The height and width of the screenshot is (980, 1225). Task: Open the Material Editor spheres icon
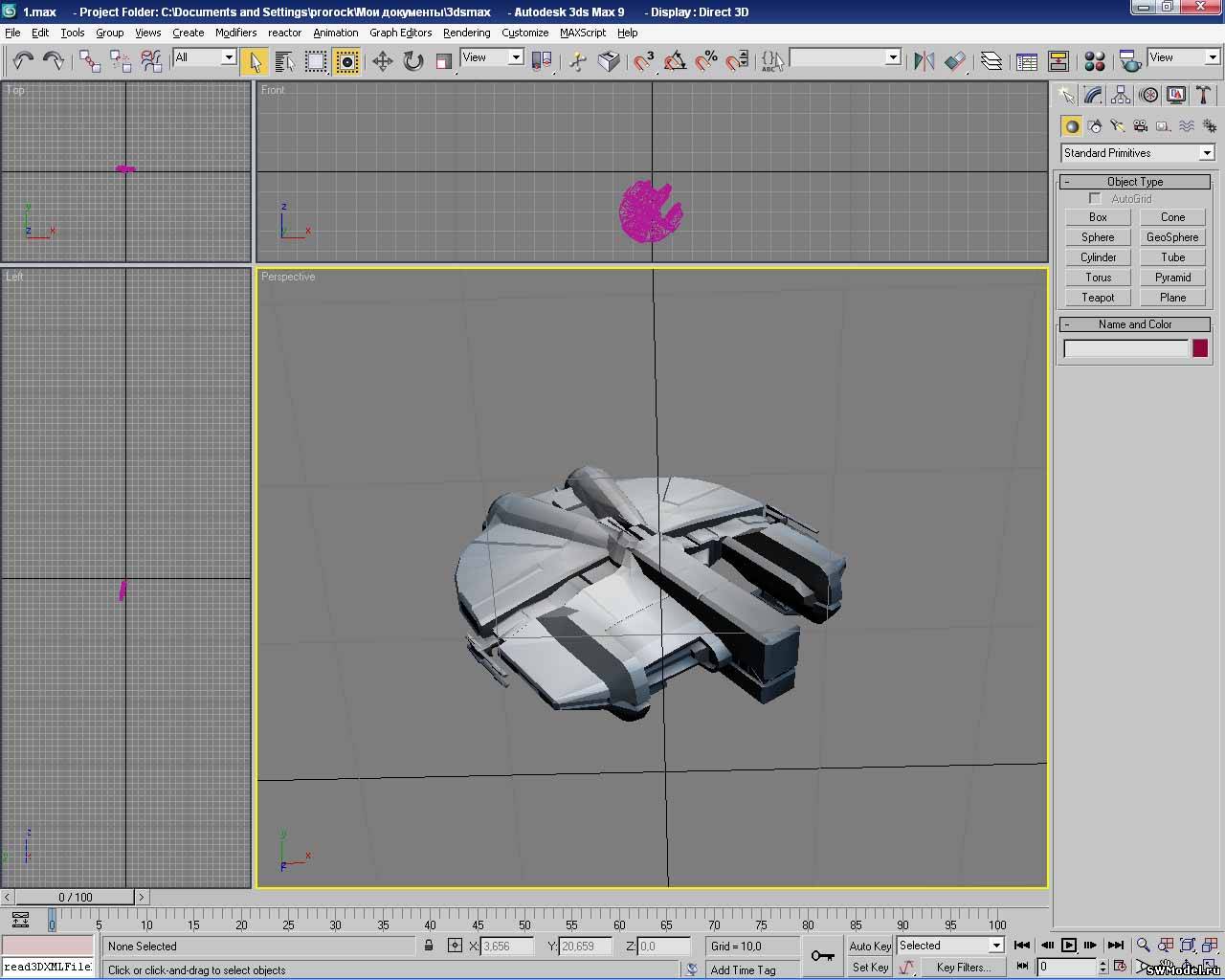[1095, 61]
